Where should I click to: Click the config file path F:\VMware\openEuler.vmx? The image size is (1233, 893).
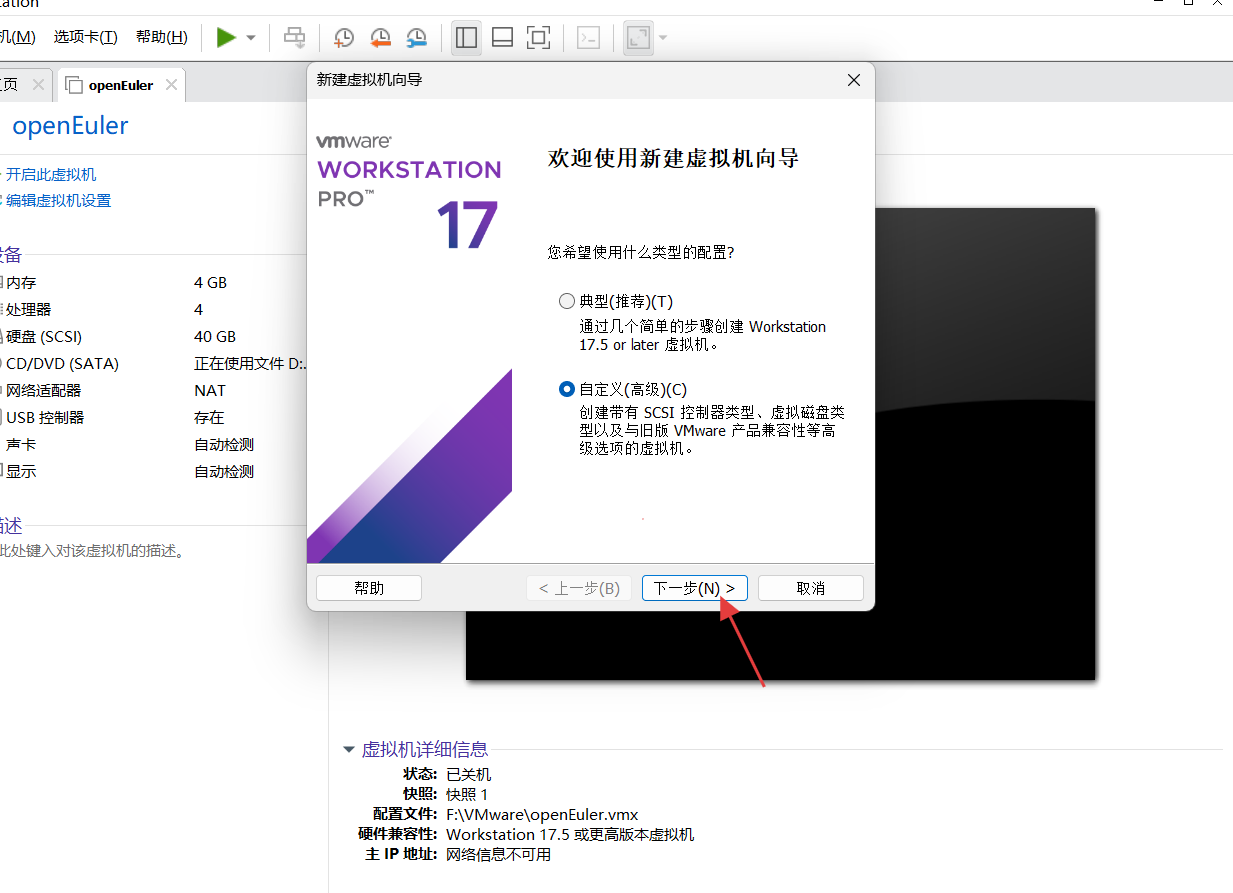click(542, 814)
